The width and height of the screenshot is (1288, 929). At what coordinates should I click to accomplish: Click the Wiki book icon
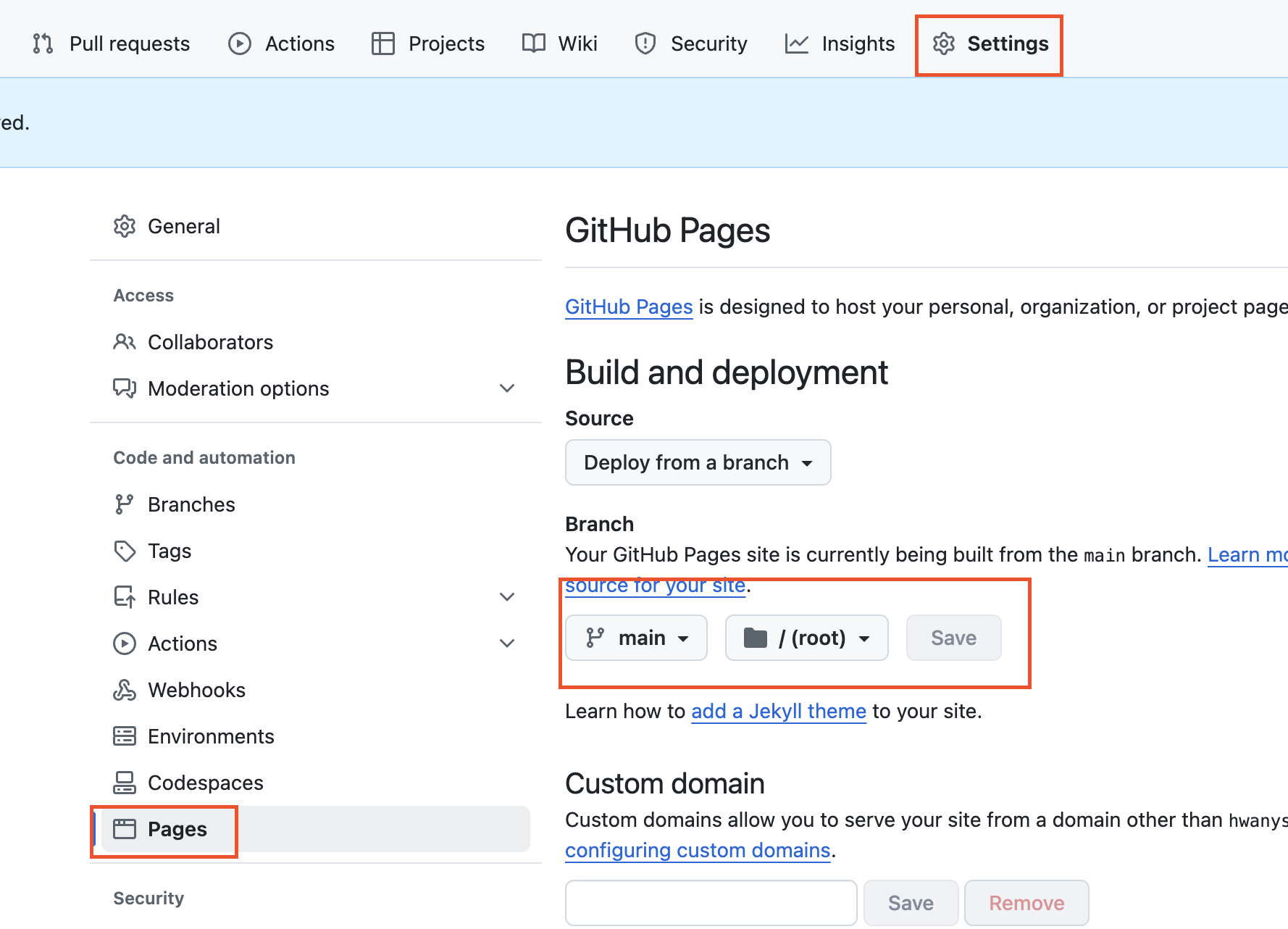coord(533,43)
